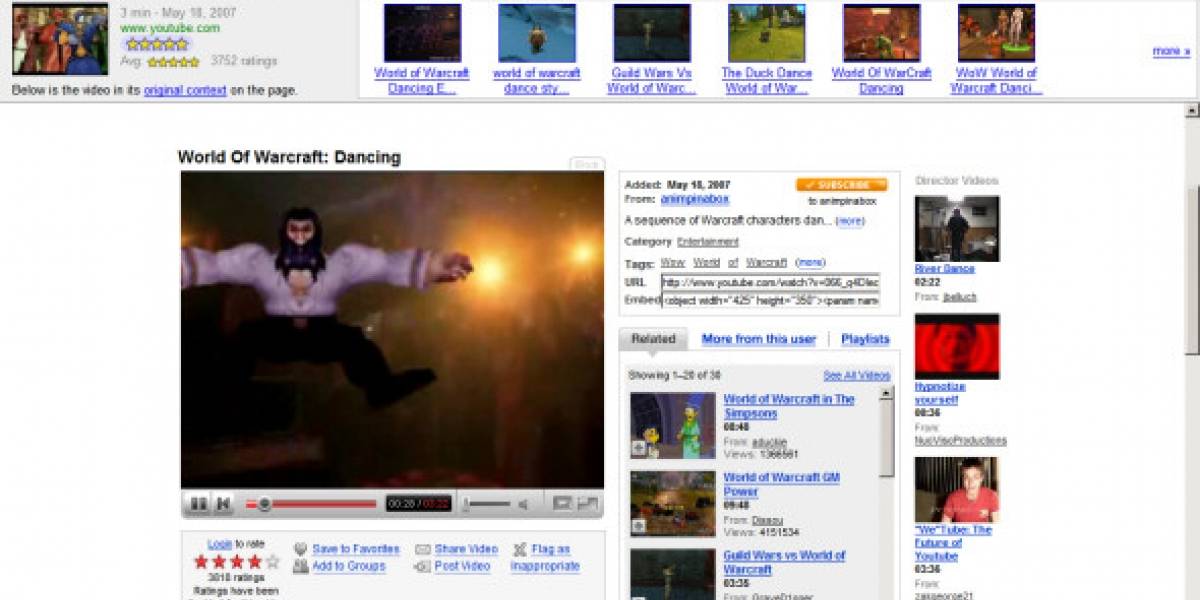Viewport: 1200px width, 600px height.
Task: Adjust the player volume slider
Action: point(487,504)
